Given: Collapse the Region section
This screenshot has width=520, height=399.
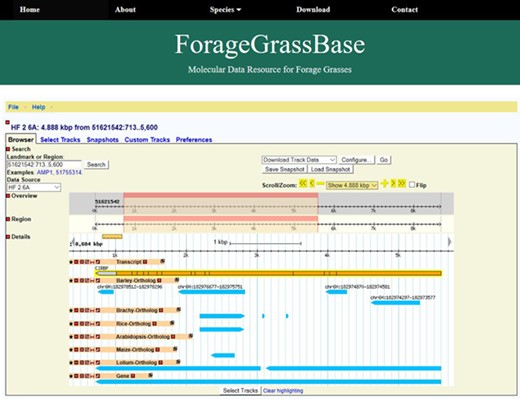Looking at the screenshot, I should tap(8, 219).
